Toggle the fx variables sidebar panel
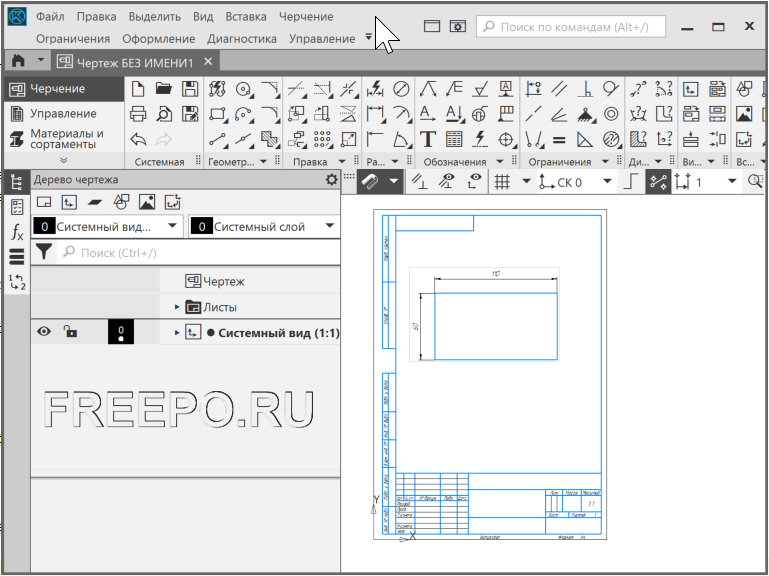 17,232
